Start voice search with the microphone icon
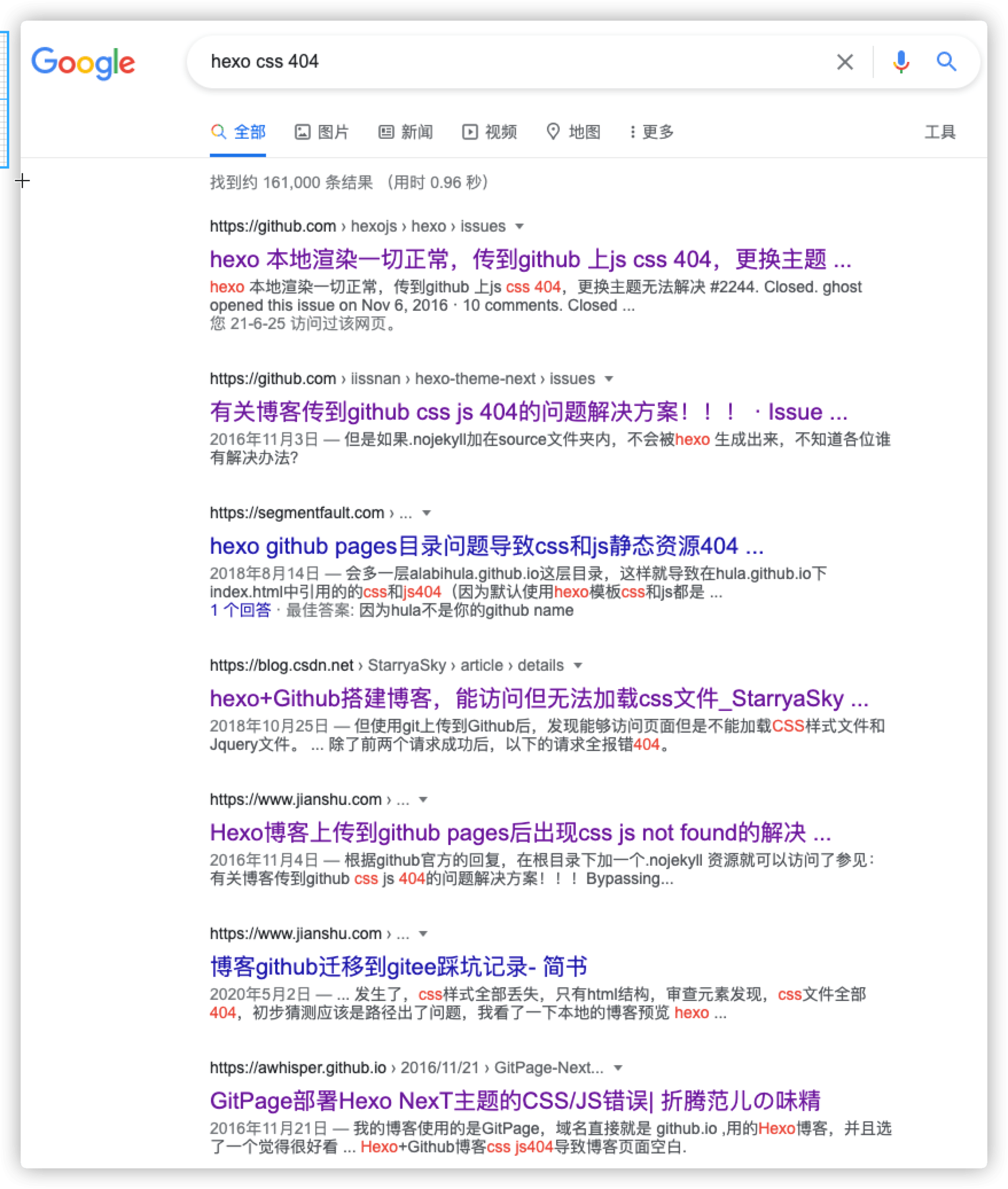The image size is (1008, 1189). tap(901, 62)
